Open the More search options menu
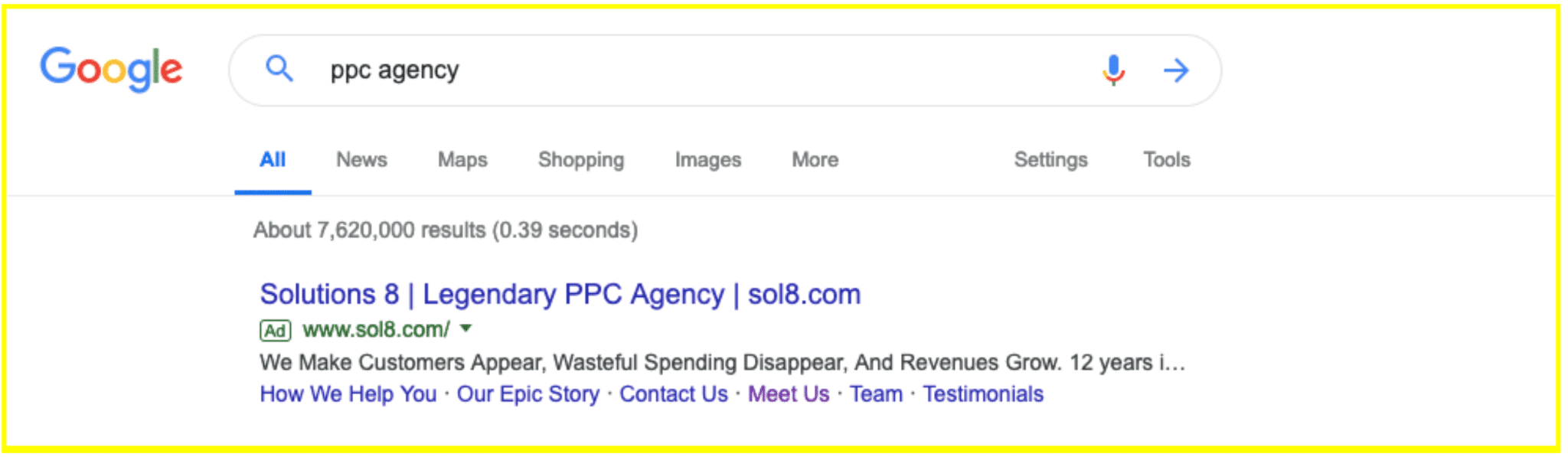The width and height of the screenshot is (1568, 457). click(815, 159)
